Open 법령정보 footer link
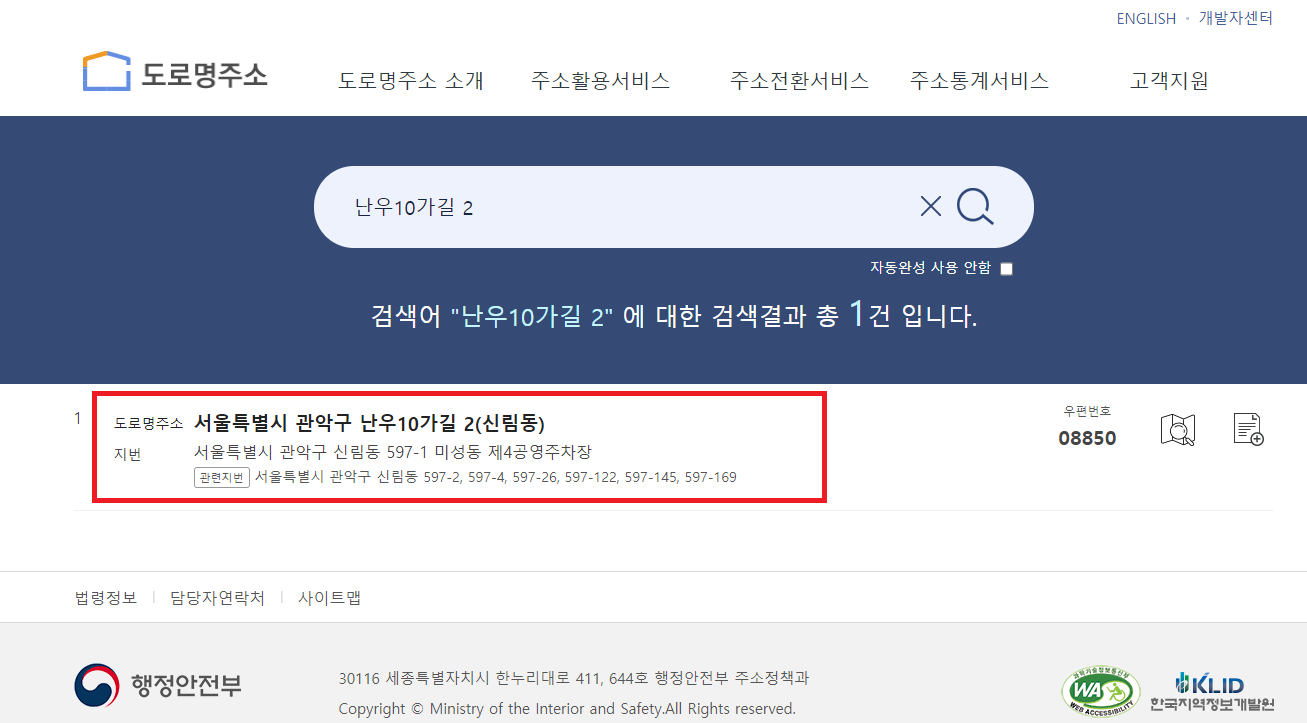 [x=106, y=598]
